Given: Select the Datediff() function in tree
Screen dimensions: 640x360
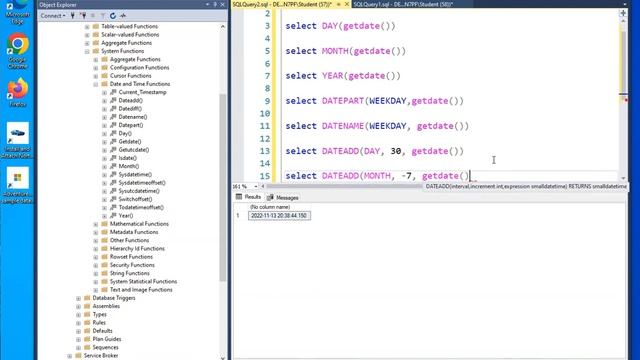Looking at the screenshot, I should (130, 109).
